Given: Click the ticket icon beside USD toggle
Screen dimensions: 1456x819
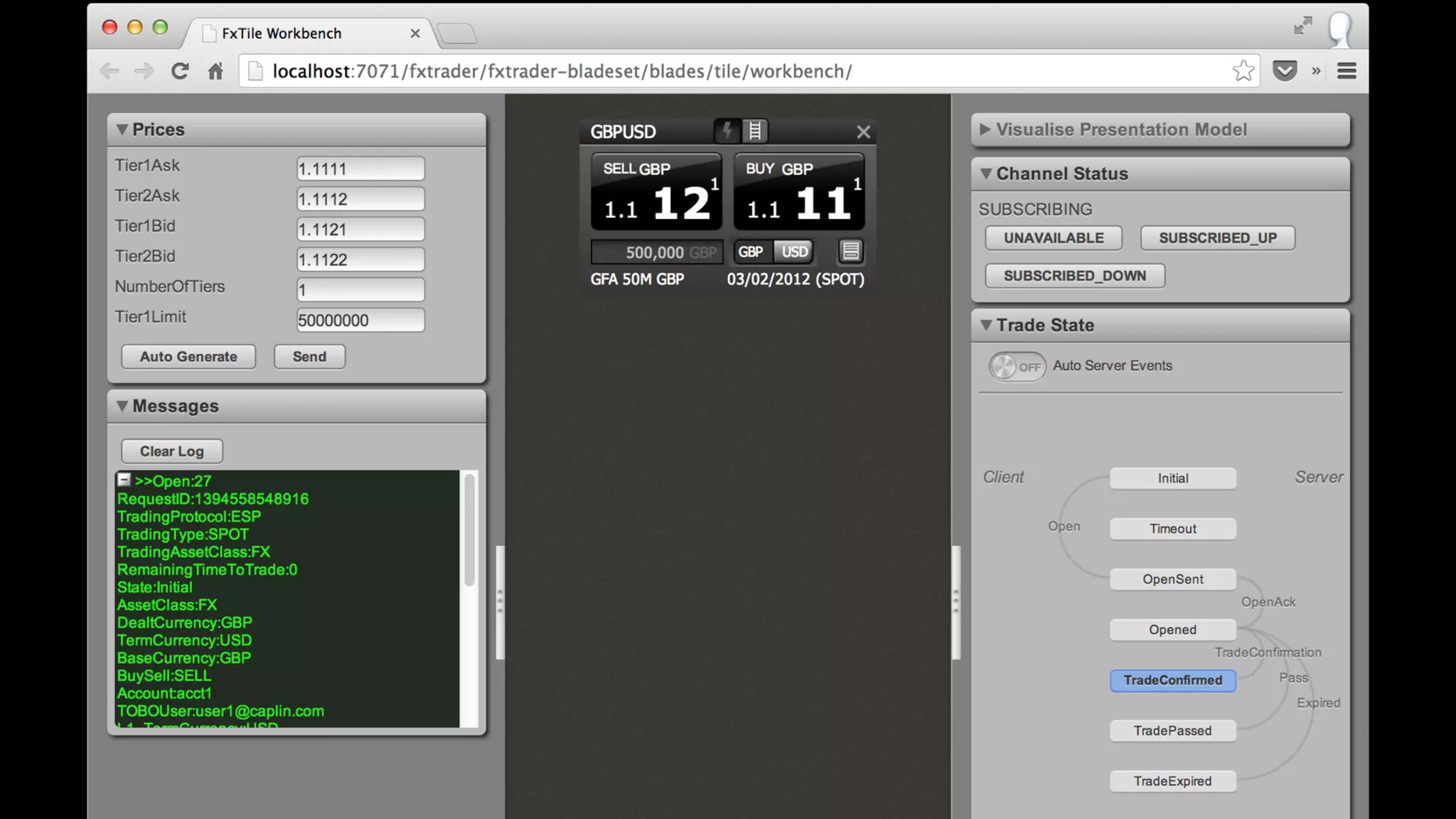Looking at the screenshot, I should [850, 251].
